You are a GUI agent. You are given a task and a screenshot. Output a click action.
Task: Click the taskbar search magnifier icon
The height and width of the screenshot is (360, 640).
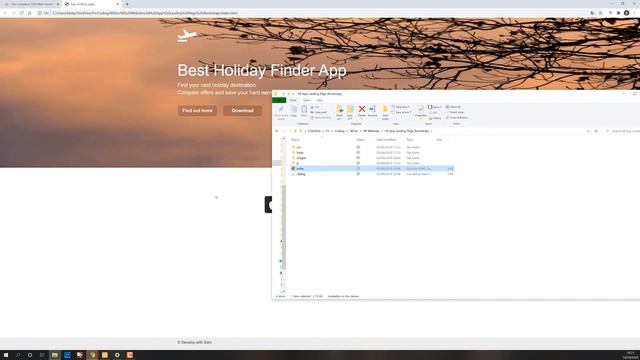pos(18,355)
